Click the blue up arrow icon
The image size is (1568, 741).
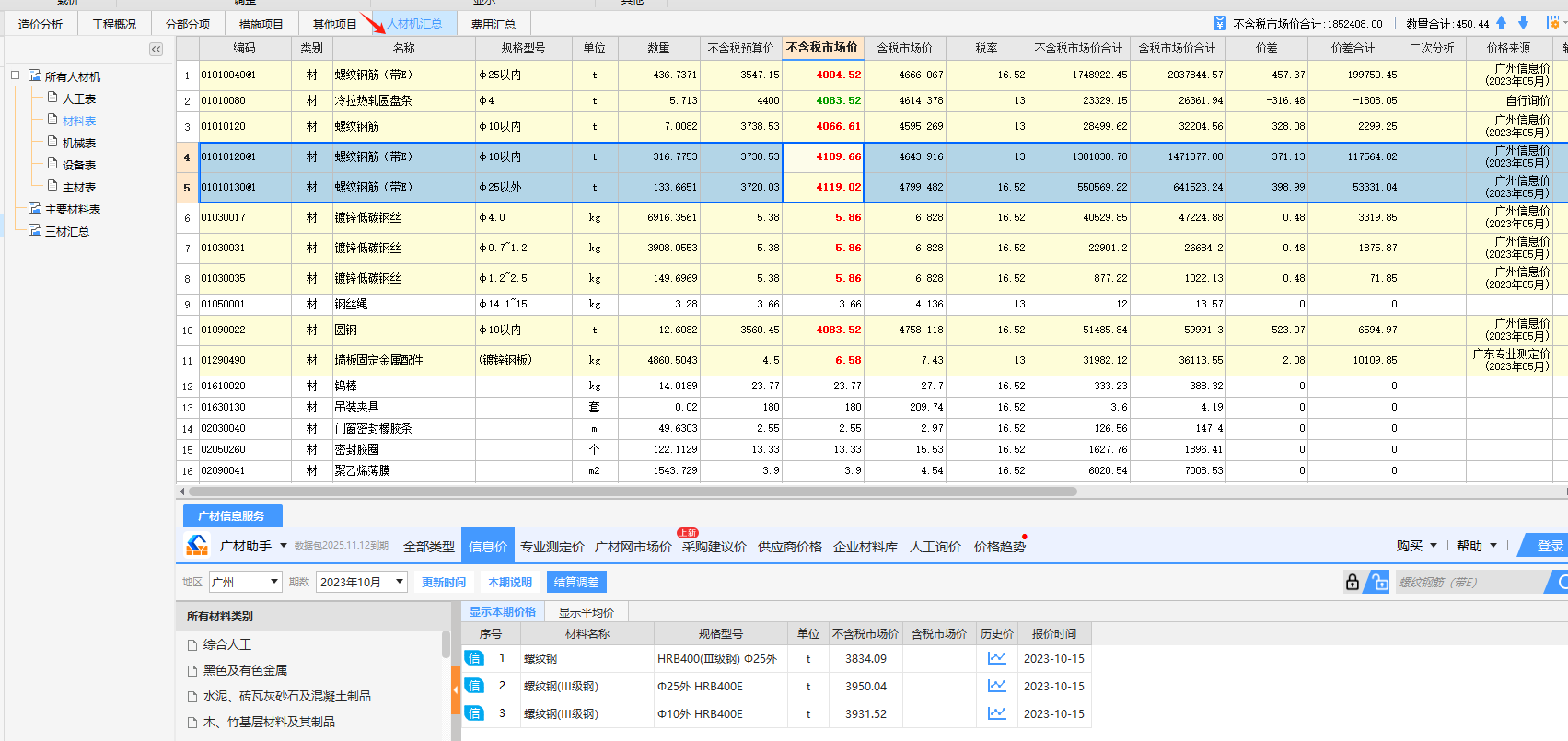pos(1502,23)
